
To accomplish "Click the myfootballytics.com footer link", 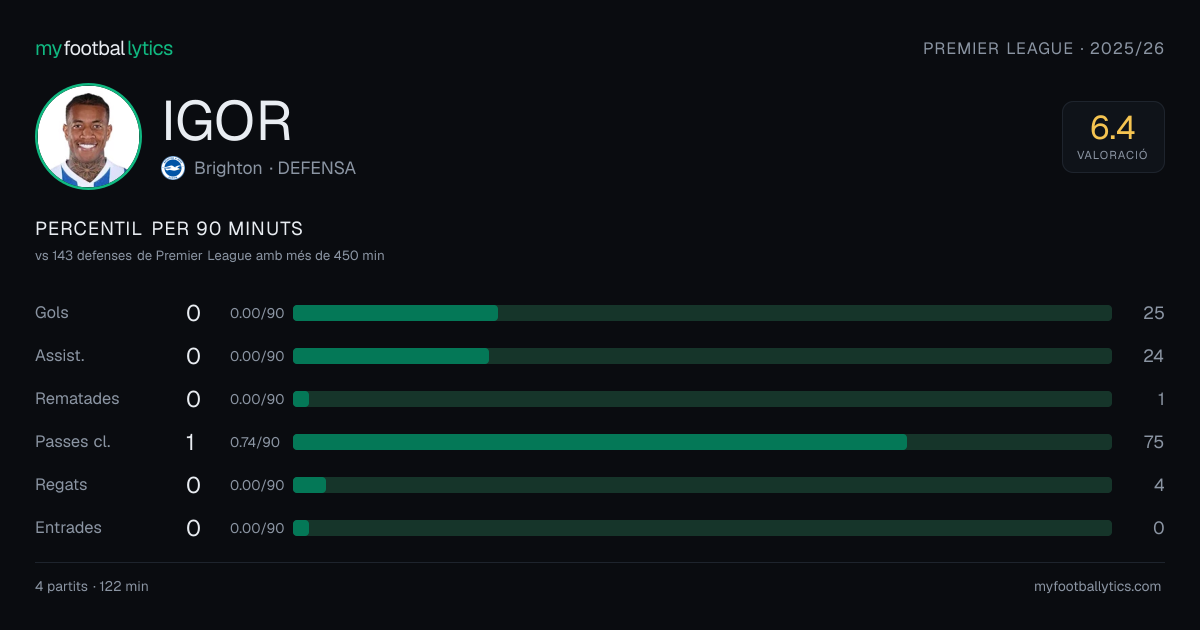I will point(1098,587).
